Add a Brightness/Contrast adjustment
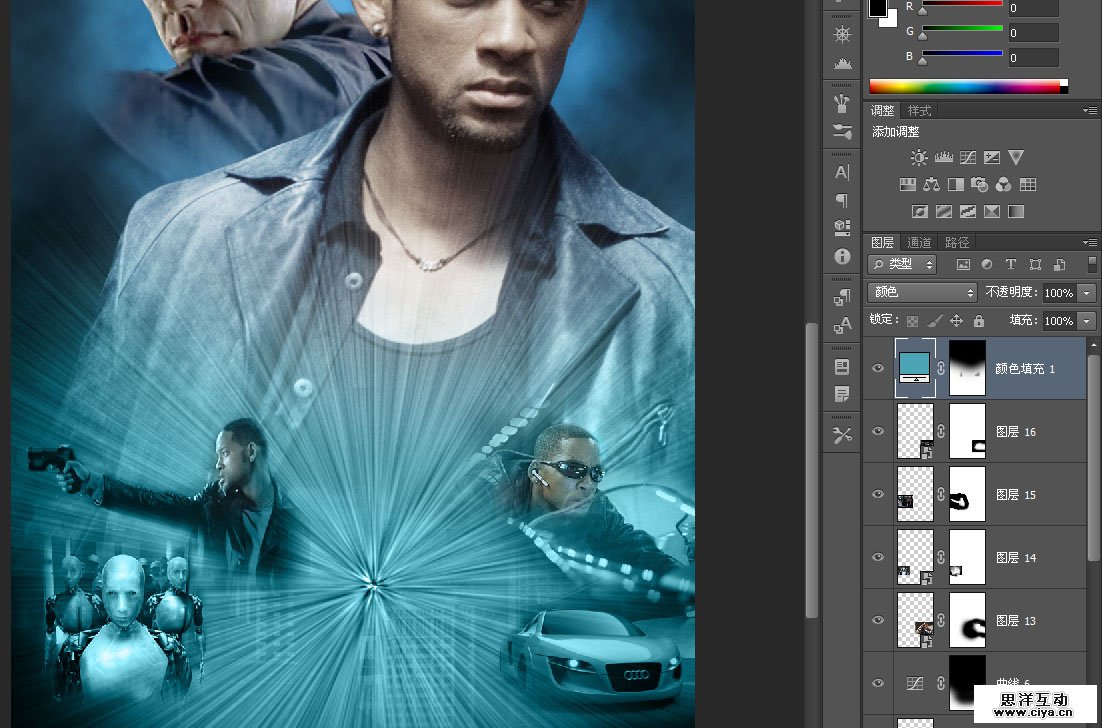This screenshot has height=728, width=1102. pos(919,158)
